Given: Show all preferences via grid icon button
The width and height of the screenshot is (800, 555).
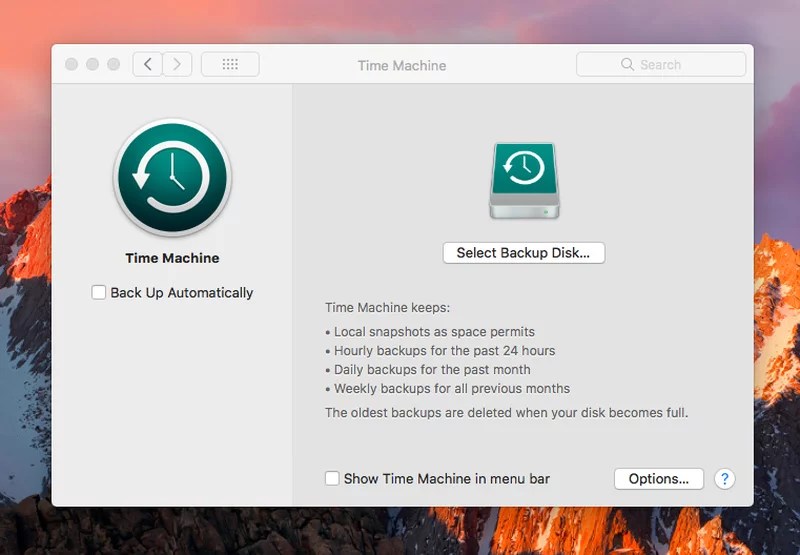Looking at the screenshot, I should click(x=230, y=64).
